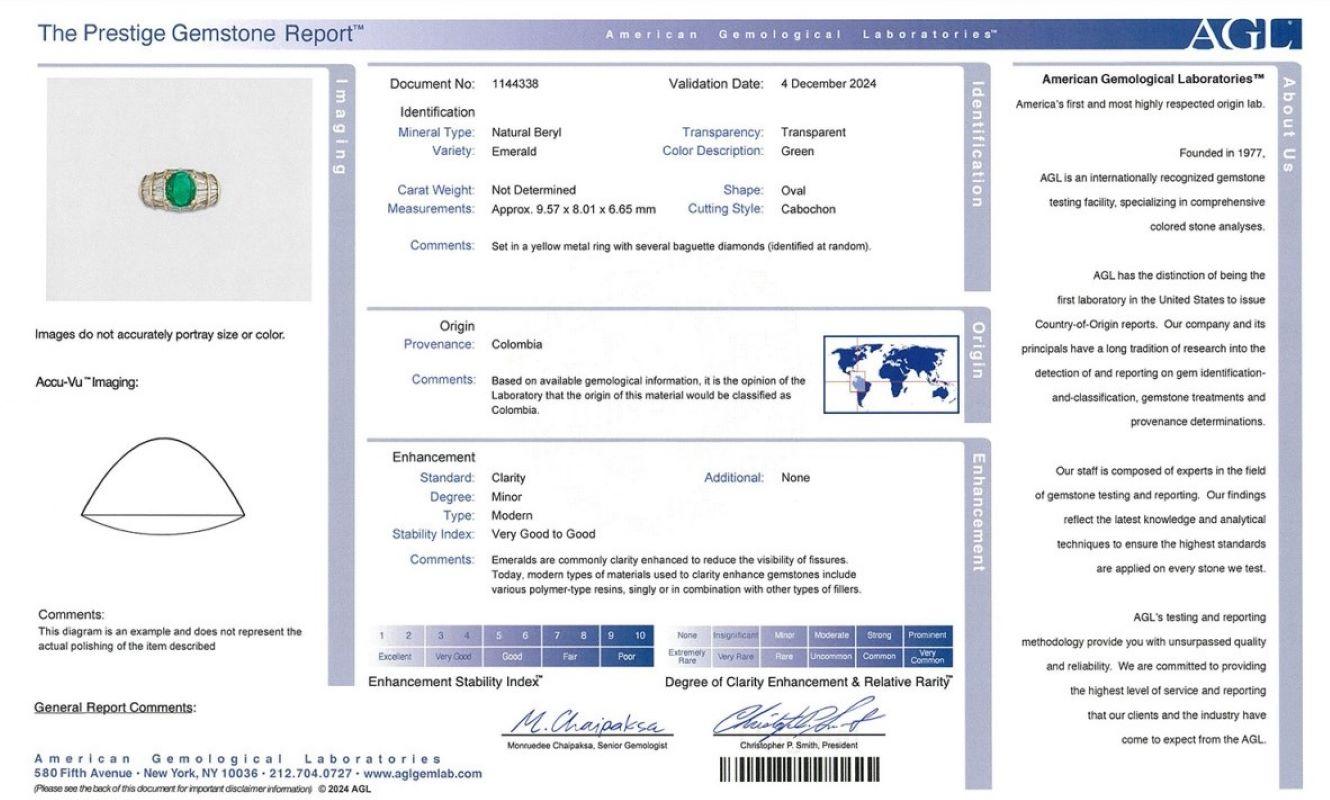Viewport: 1330px width, 800px height.
Task: Click the AGL logo in the header
Action: point(1244,34)
